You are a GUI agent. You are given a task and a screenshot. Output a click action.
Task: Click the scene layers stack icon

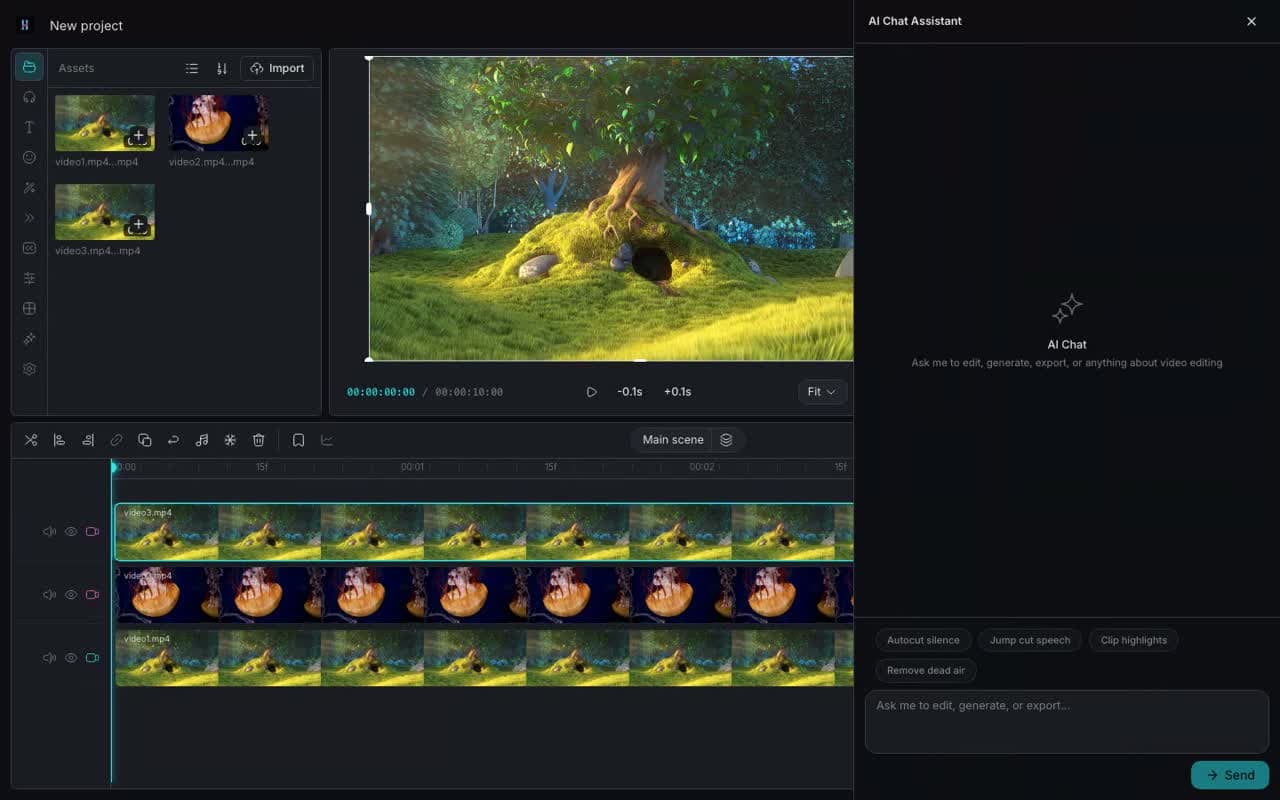pos(727,440)
